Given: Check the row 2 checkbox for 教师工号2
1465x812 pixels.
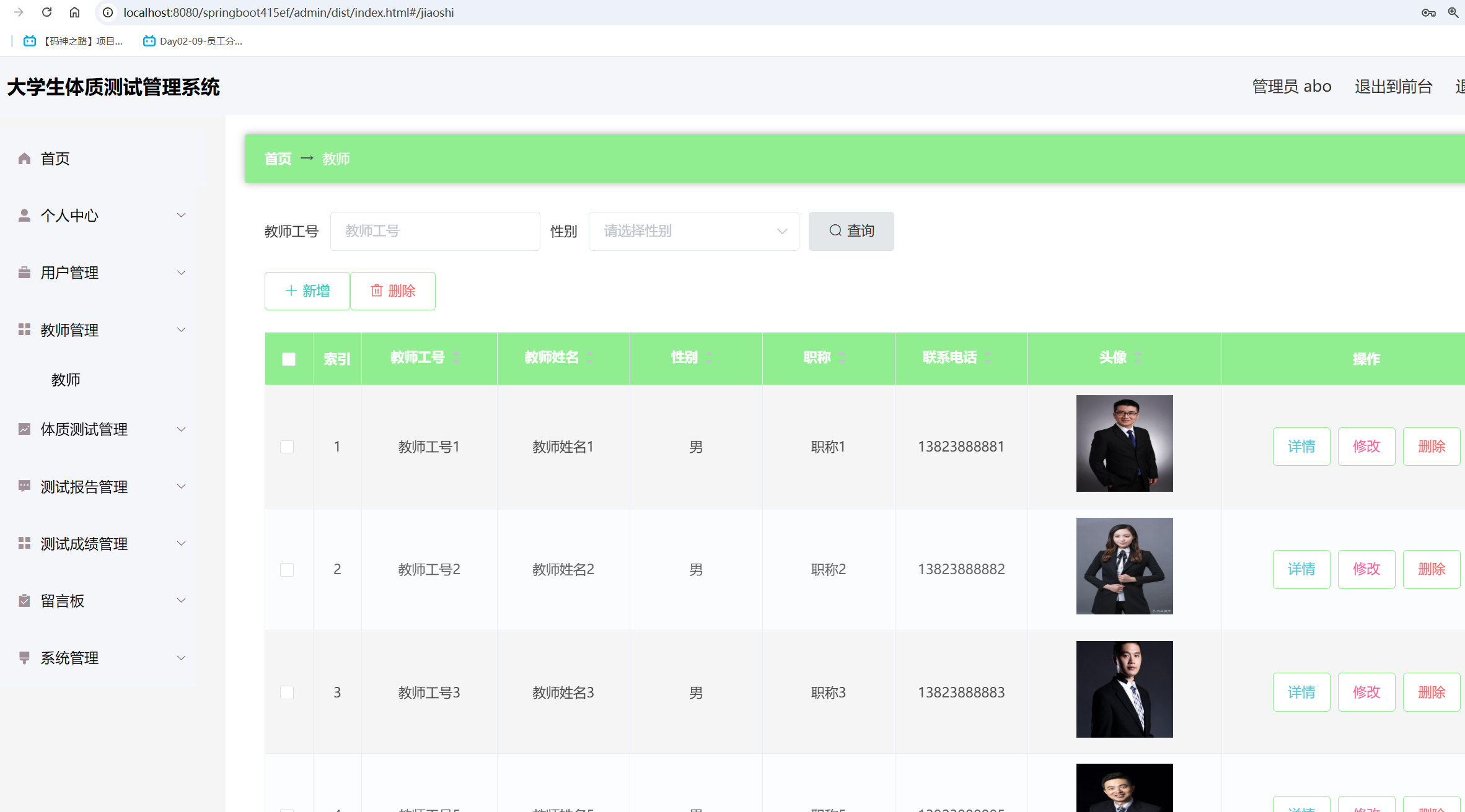Looking at the screenshot, I should point(287,569).
